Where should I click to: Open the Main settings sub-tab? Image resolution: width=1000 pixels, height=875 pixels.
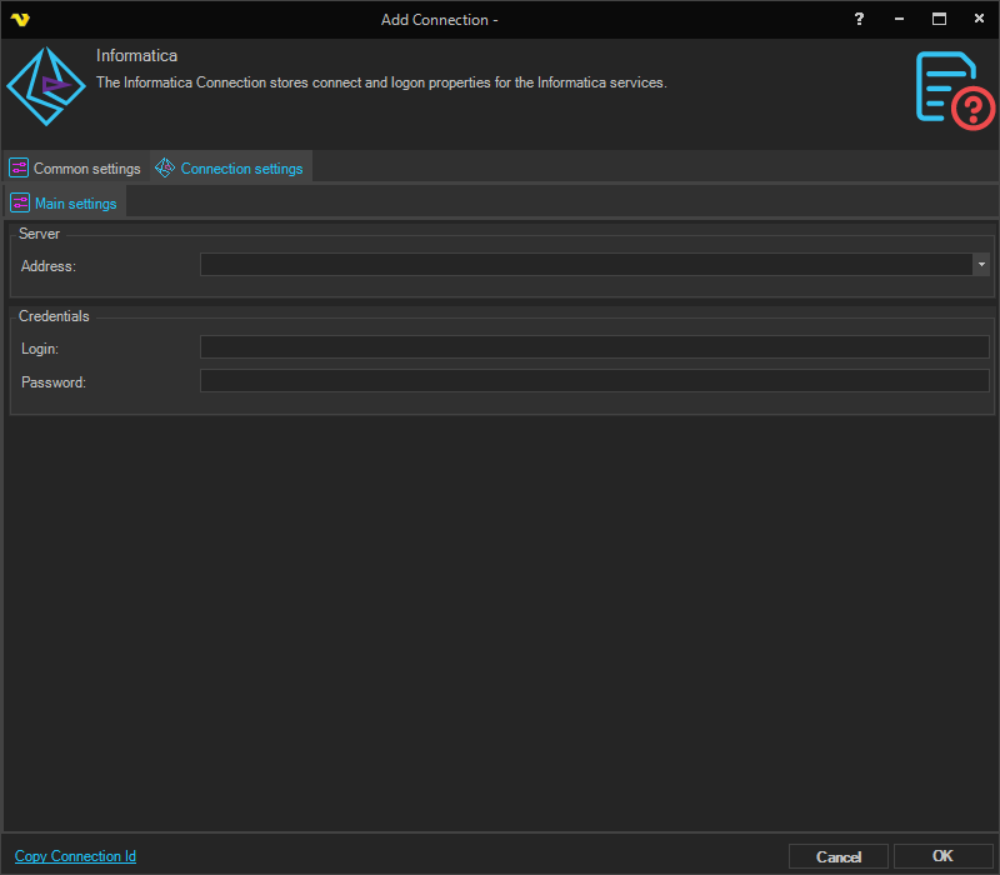pyautogui.click(x=75, y=203)
